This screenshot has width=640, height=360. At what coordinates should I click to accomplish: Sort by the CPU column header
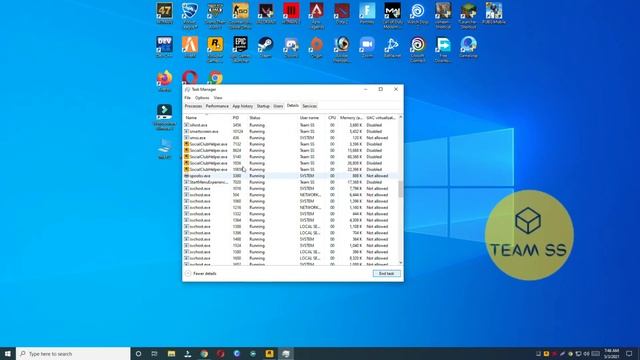[332, 118]
